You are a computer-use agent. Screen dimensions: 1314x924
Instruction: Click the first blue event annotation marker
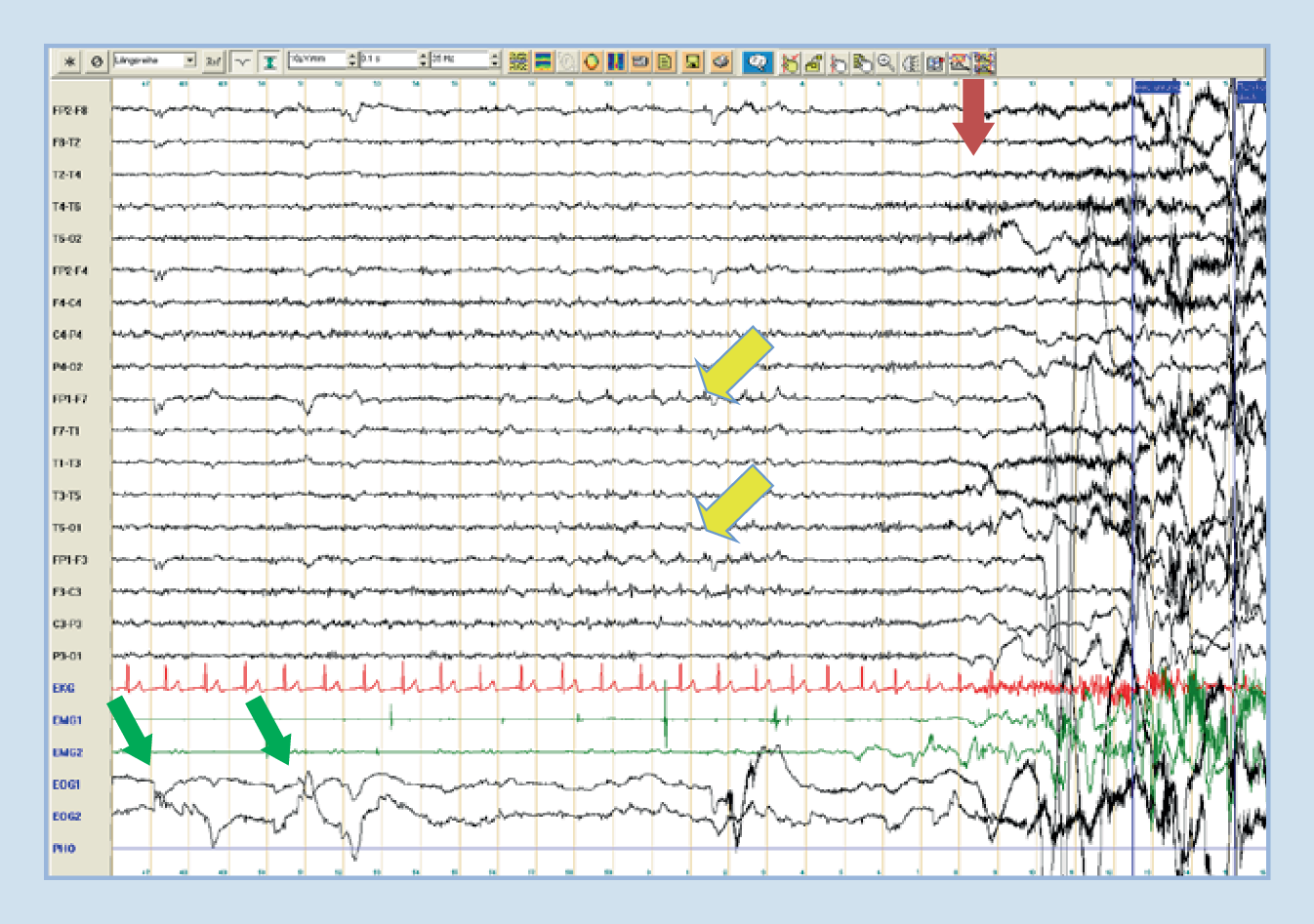pyautogui.click(x=1157, y=87)
